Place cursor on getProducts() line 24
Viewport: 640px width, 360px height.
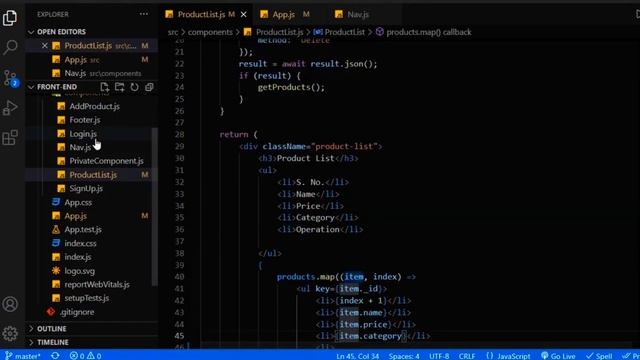pos(291,87)
